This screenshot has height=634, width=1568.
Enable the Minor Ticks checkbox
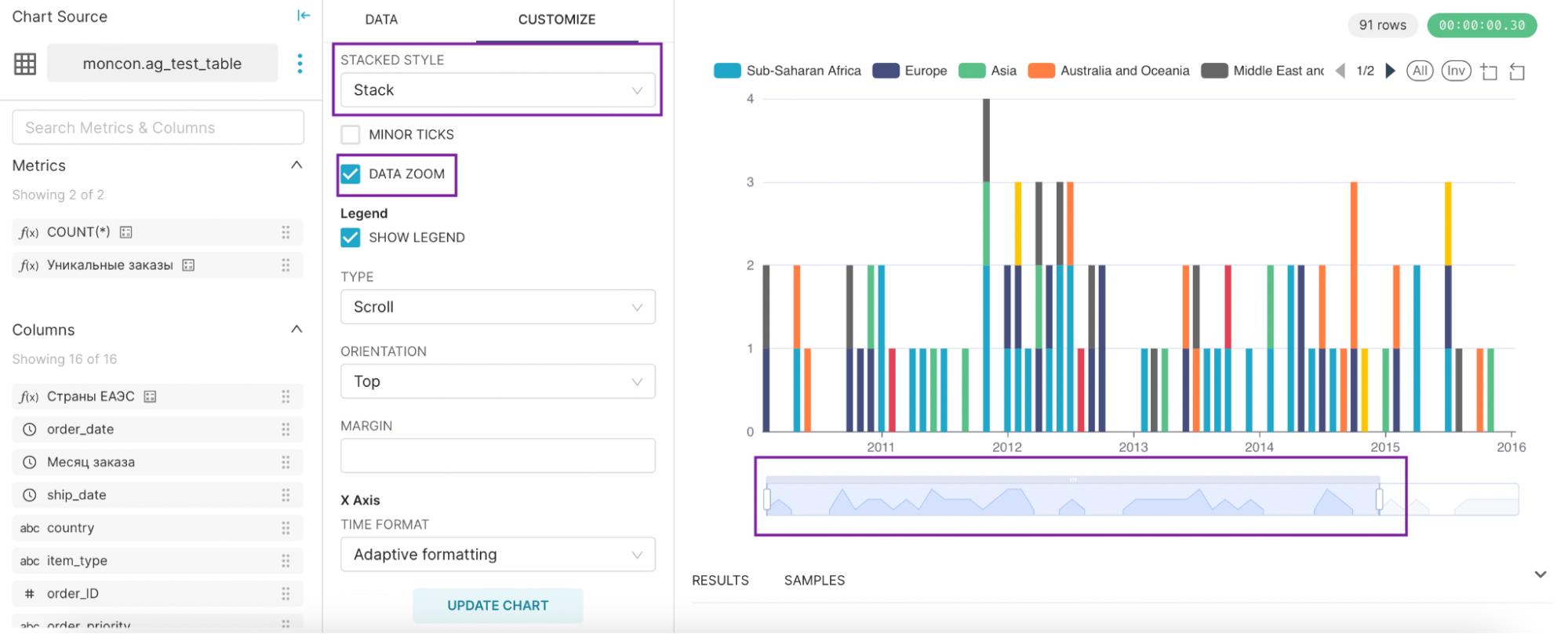pos(351,135)
